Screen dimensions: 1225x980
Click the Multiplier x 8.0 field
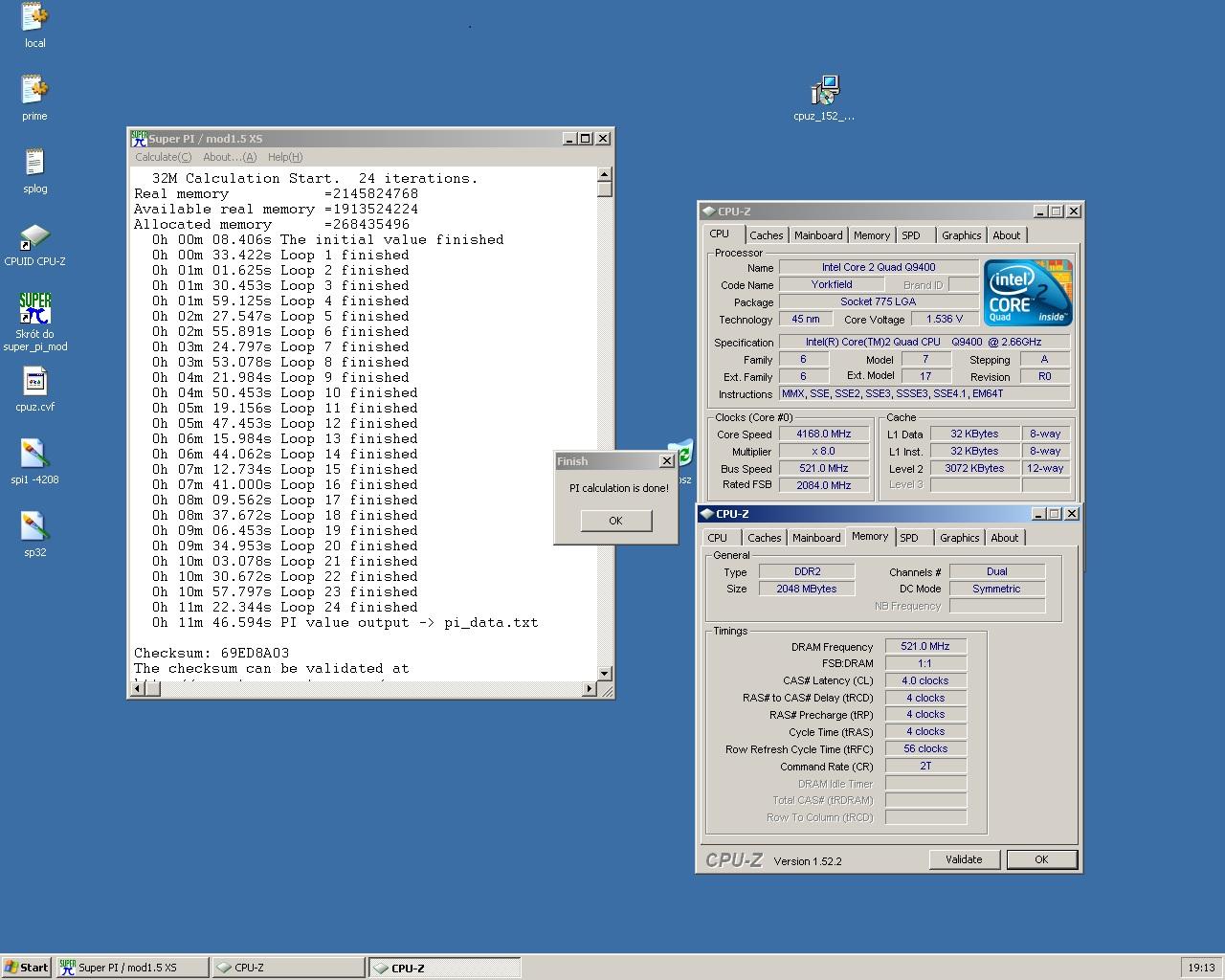(823, 451)
